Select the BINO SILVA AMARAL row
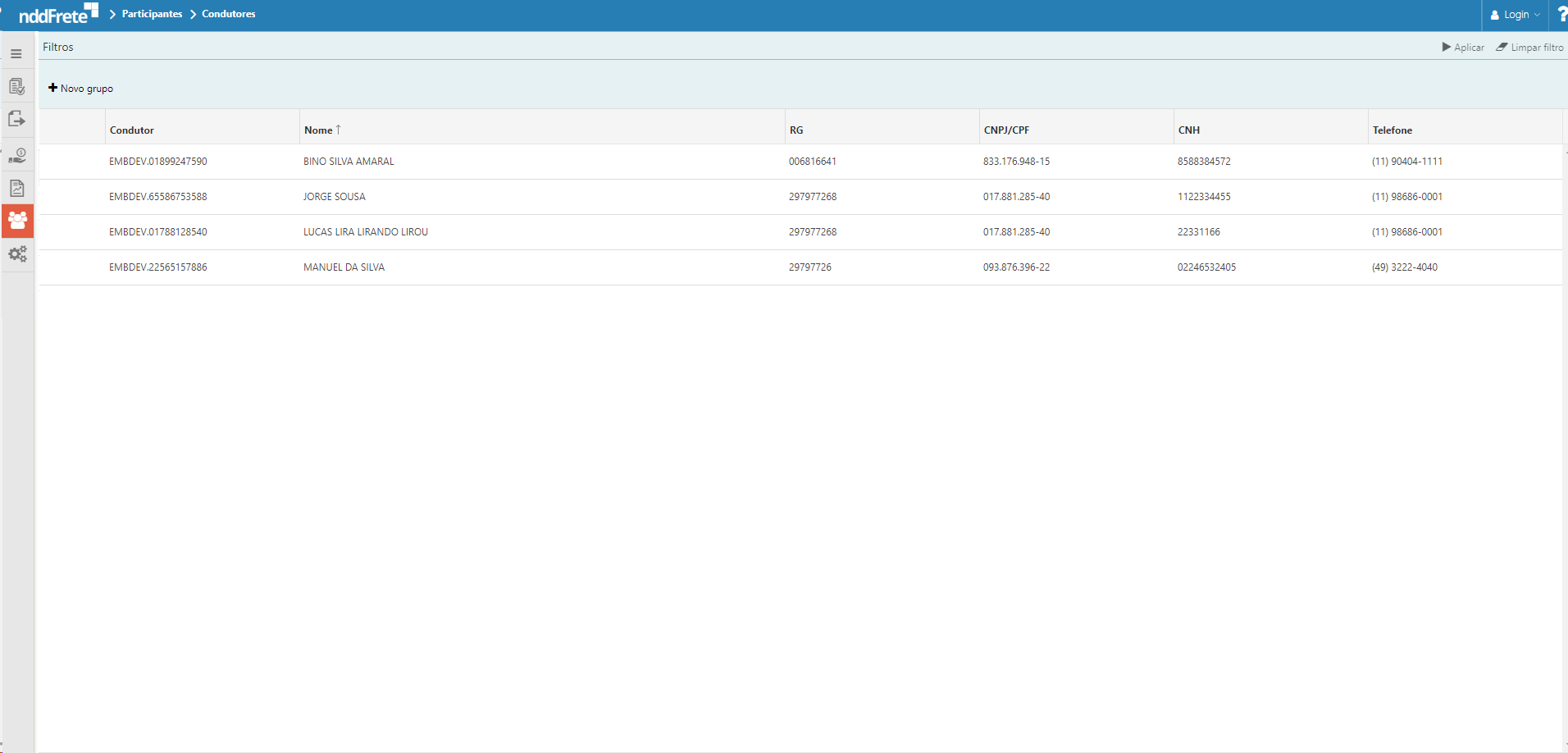Viewport: 1568px width, 753px height. click(349, 162)
